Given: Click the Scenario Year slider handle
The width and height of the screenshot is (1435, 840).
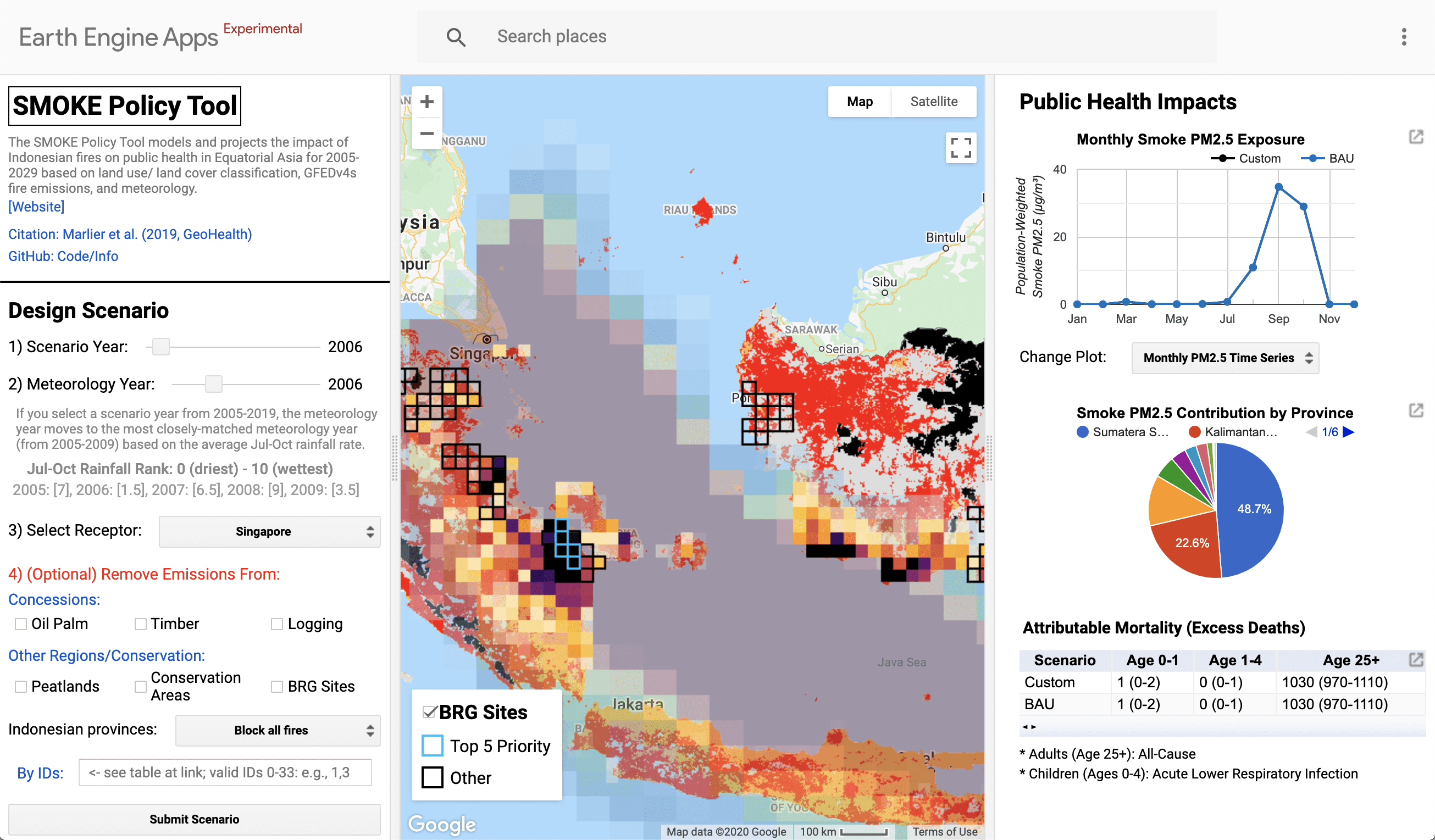Looking at the screenshot, I should pos(161,347).
